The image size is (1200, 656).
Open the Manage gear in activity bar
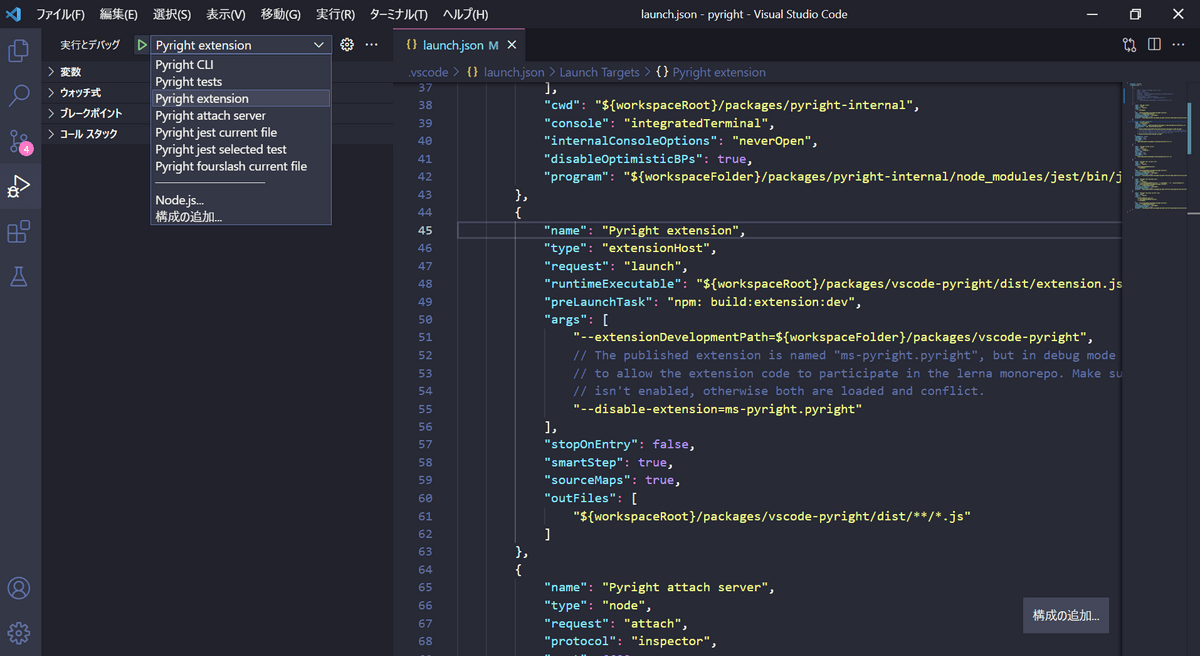coord(19,633)
